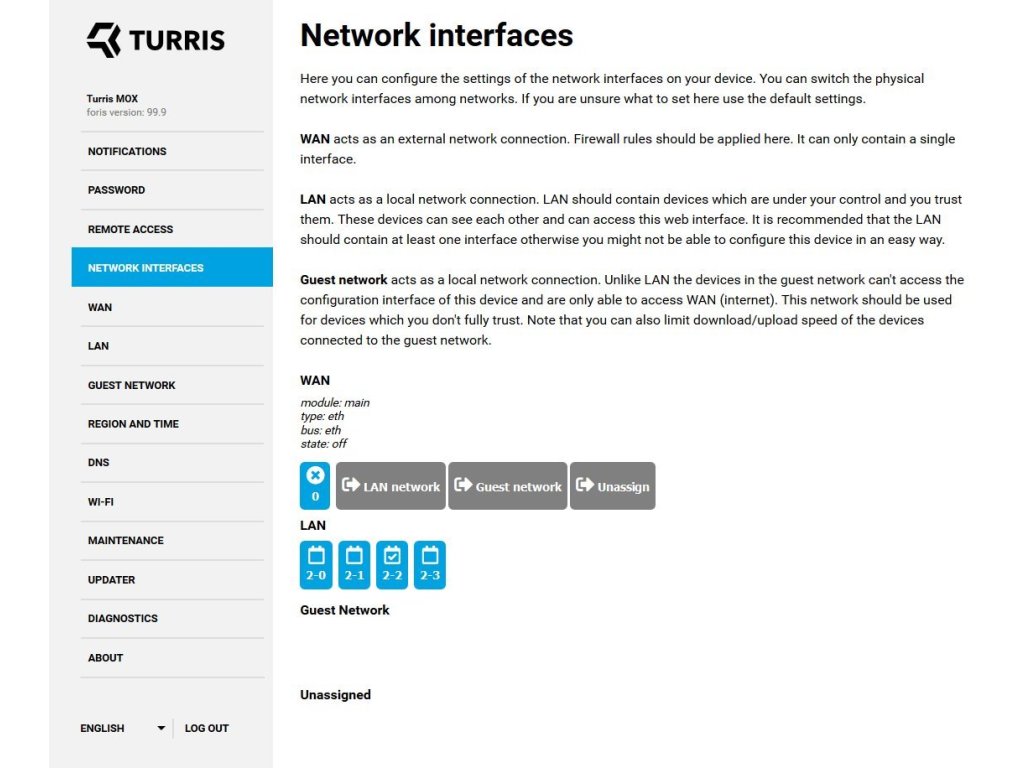The height and width of the screenshot is (768, 1024).
Task: Select LAN port 2-3 icon
Action: [430, 565]
